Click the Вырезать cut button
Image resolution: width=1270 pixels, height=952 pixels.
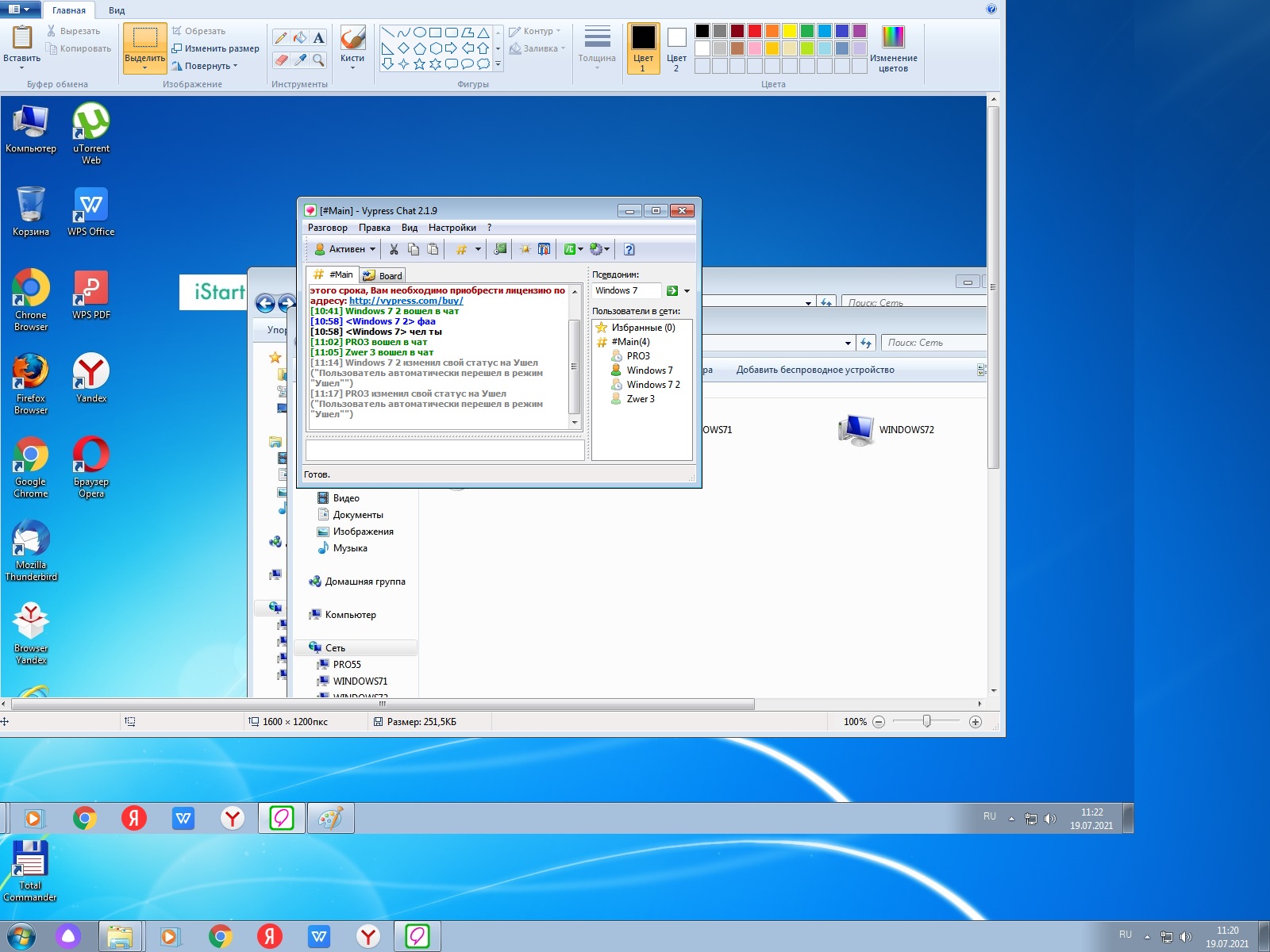pos(73,31)
